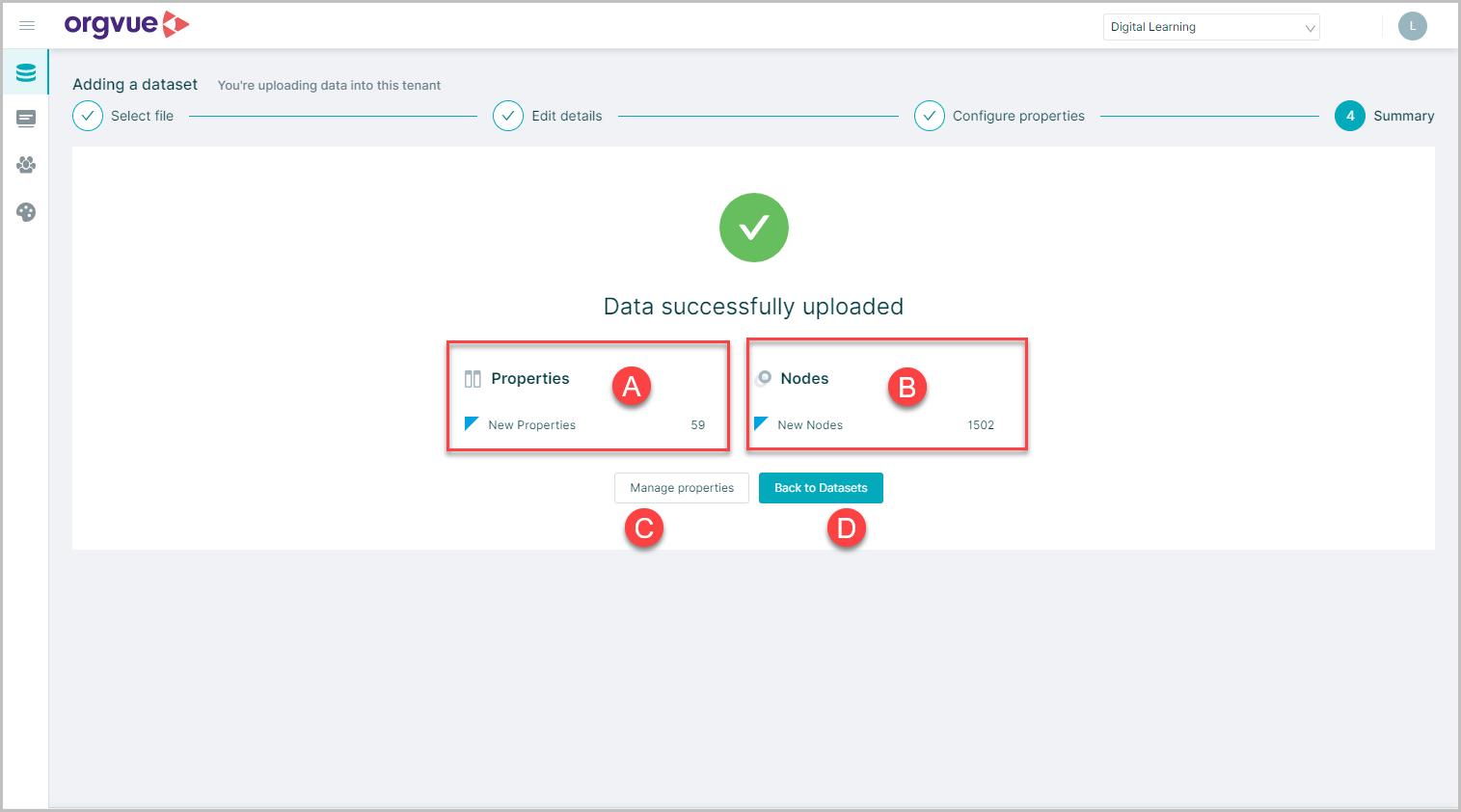
Task: Click the Manage properties button
Action: [x=682, y=488]
